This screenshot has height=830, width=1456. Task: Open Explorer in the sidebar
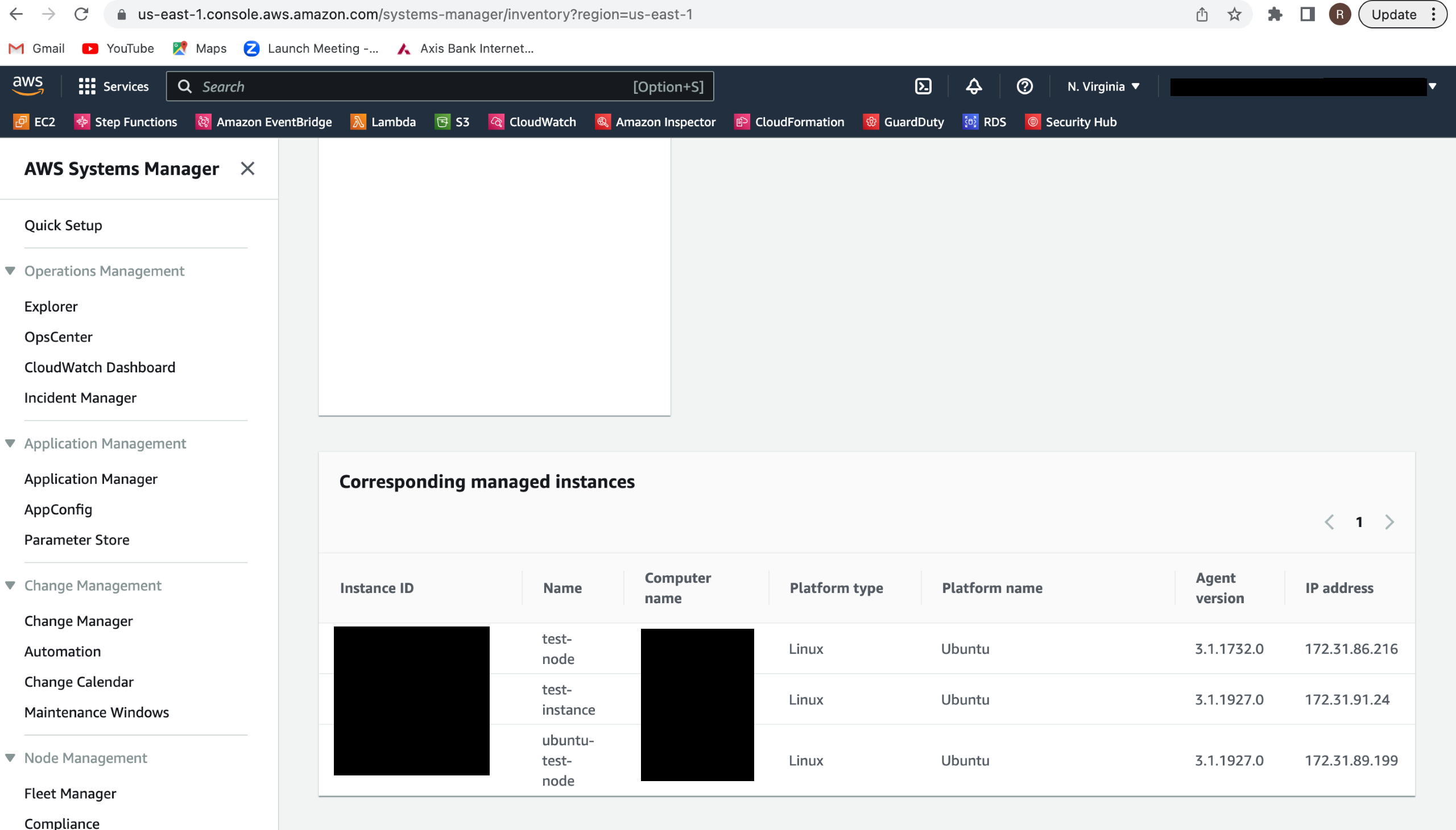tap(51, 306)
